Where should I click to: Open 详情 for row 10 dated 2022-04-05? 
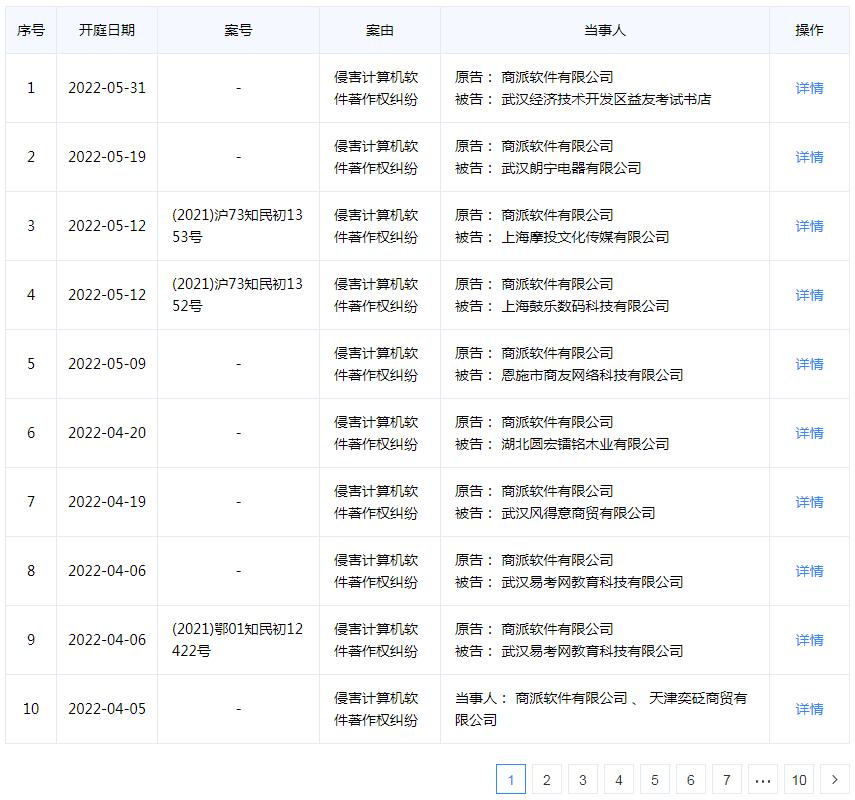809,709
